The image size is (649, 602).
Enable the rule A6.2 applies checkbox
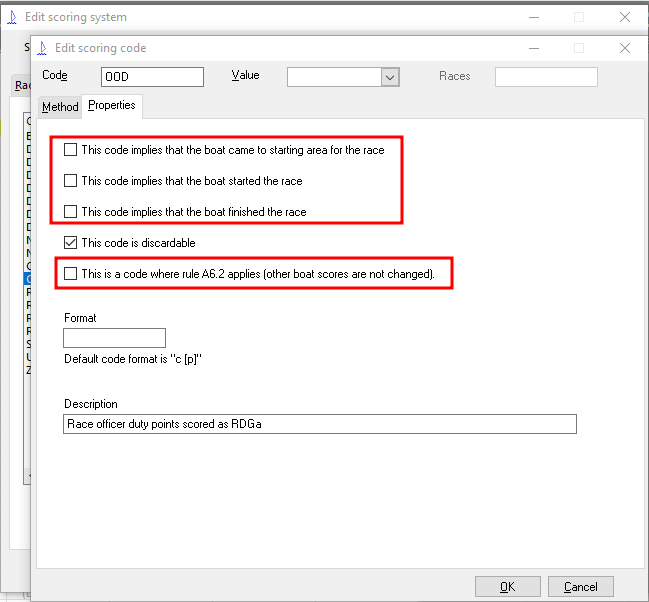70,273
